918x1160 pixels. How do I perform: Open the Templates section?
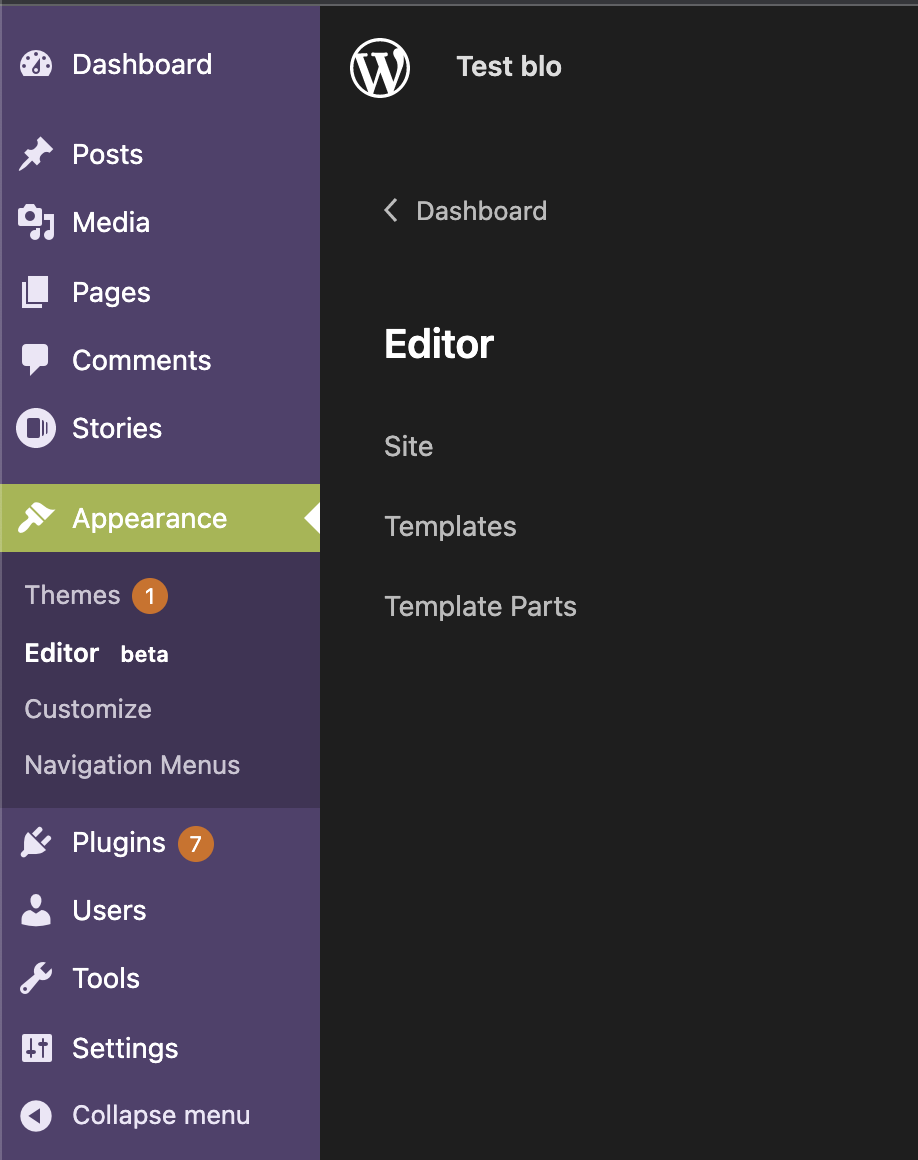[x=450, y=526]
